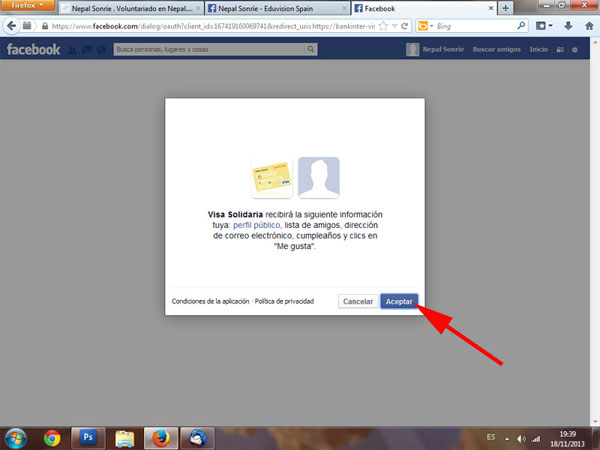The height and width of the screenshot is (450, 600).
Task: Click the Facebook search magnifier button
Action: click(x=311, y=49)
